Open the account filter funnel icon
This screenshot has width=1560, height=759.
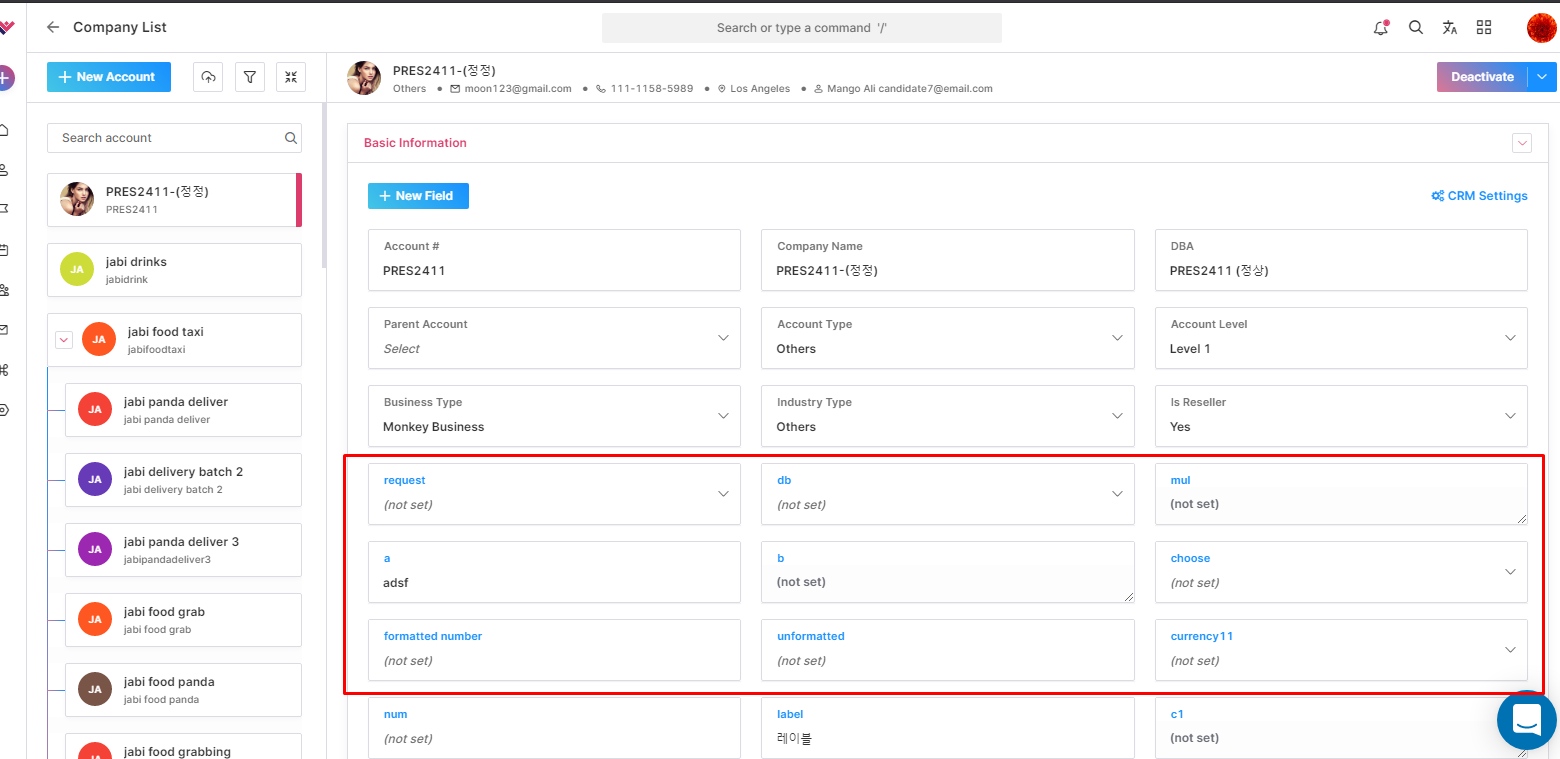250,77
